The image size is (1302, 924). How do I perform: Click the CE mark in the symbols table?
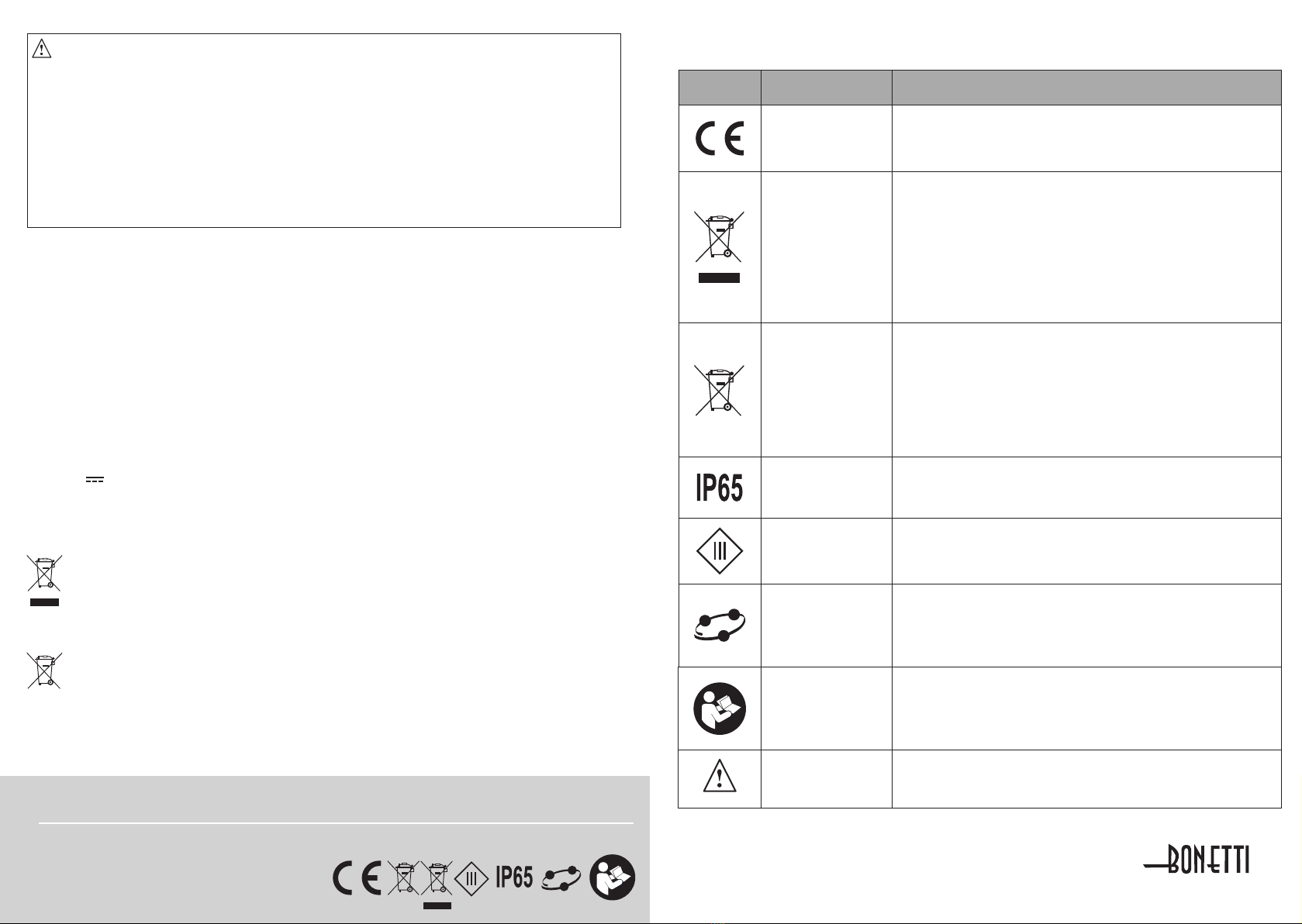pos(720,140)
